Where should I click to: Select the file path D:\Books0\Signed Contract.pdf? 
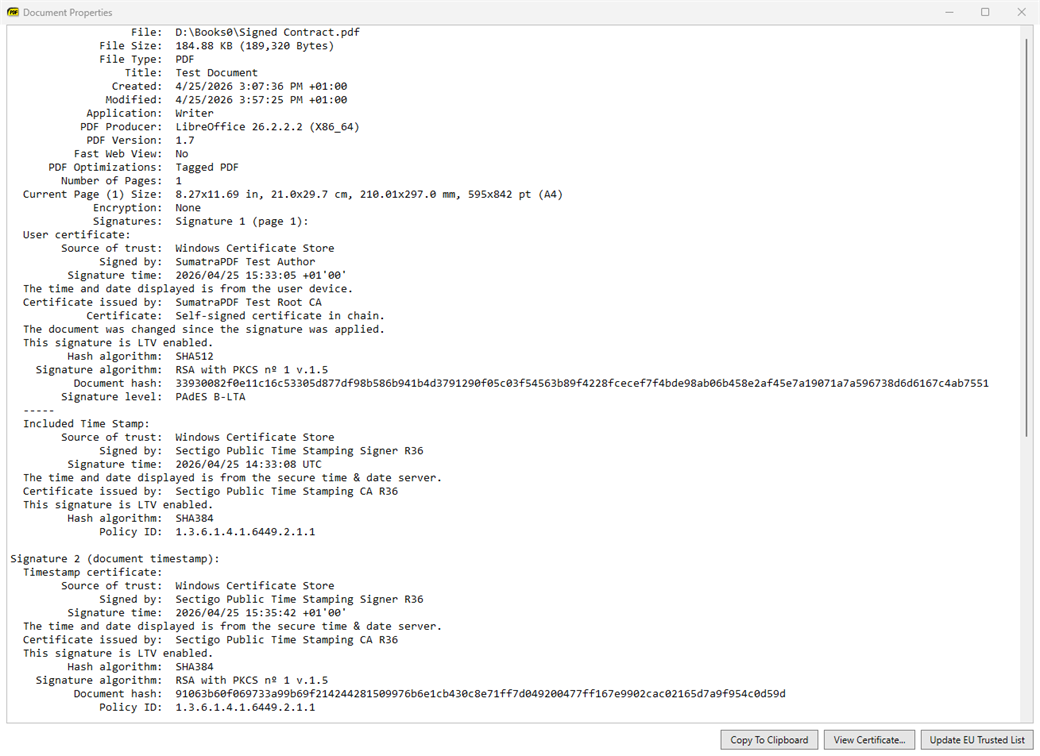[267, 32]
